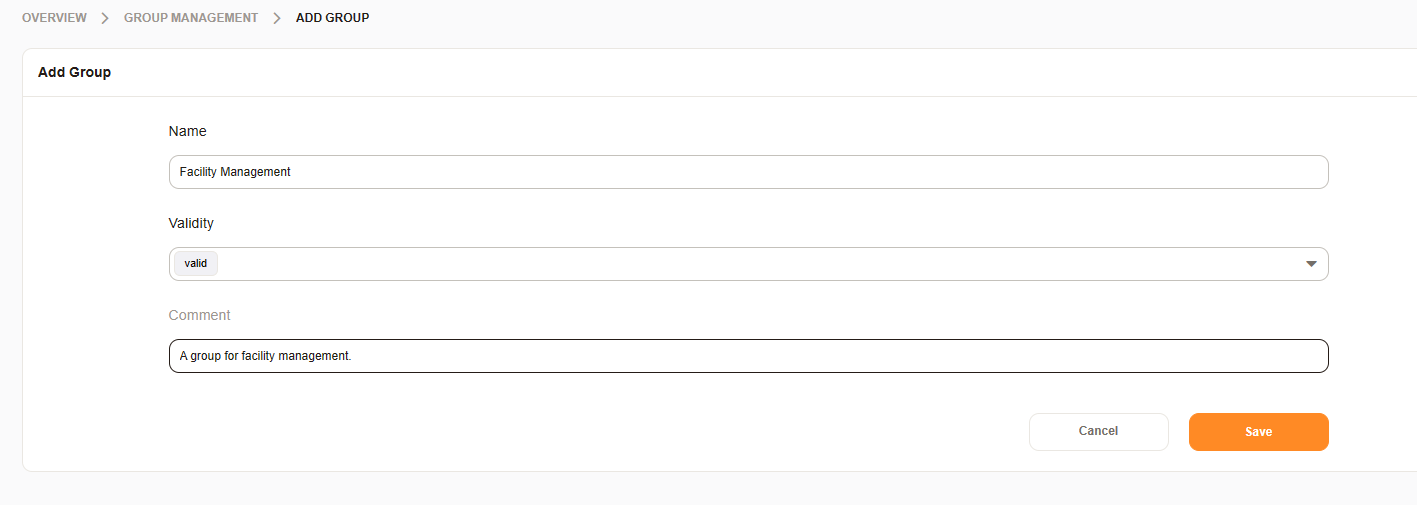Go to the OVERVIEW breadcrumb

pos(54,18)
